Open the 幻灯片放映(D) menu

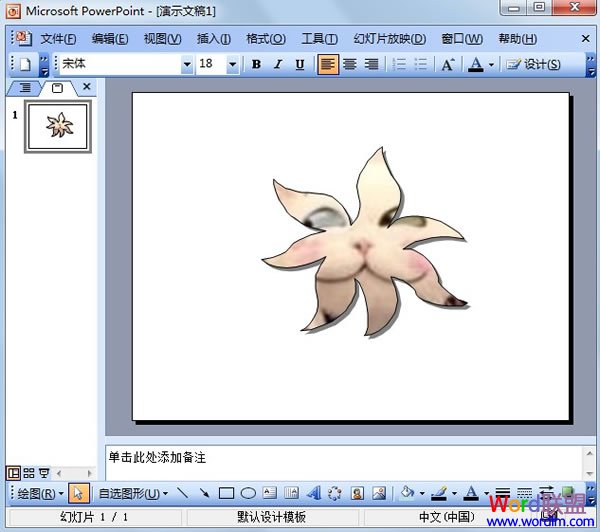[390, 39]
